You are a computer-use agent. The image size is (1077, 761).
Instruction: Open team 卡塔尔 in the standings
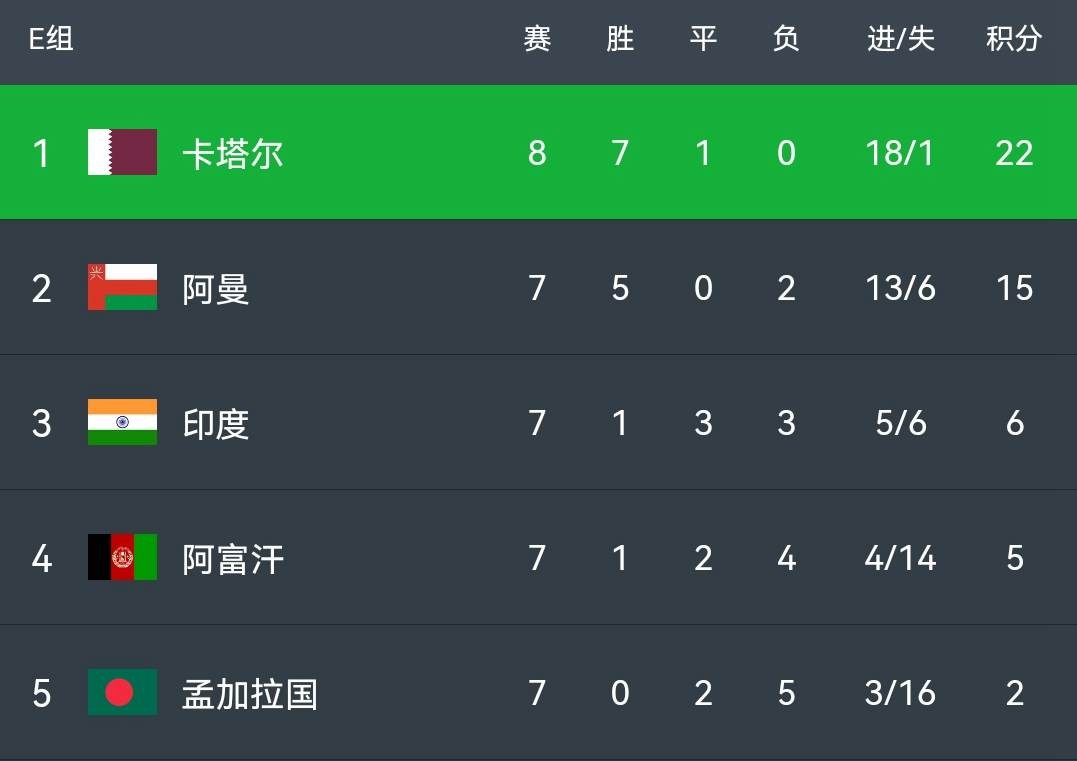coord(233,153)
